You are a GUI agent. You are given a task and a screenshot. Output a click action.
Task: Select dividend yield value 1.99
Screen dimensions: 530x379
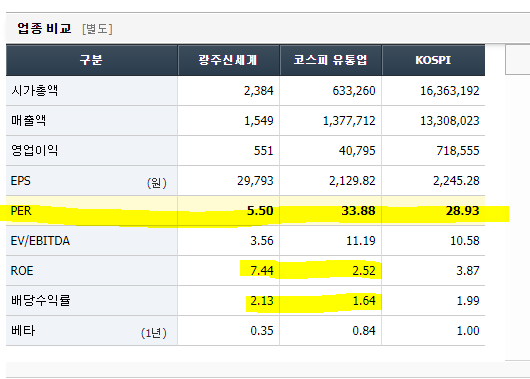click(468, 301)
